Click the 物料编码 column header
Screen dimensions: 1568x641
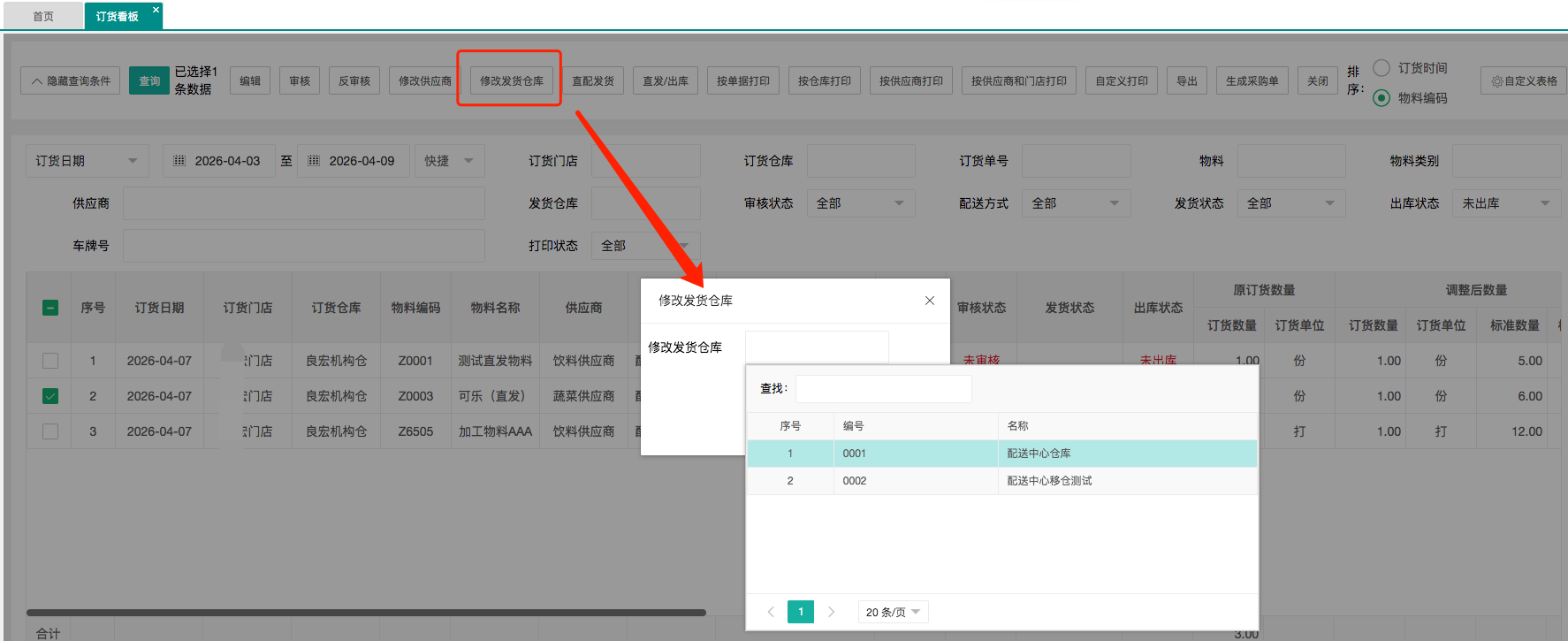click(x=415, y=308)
